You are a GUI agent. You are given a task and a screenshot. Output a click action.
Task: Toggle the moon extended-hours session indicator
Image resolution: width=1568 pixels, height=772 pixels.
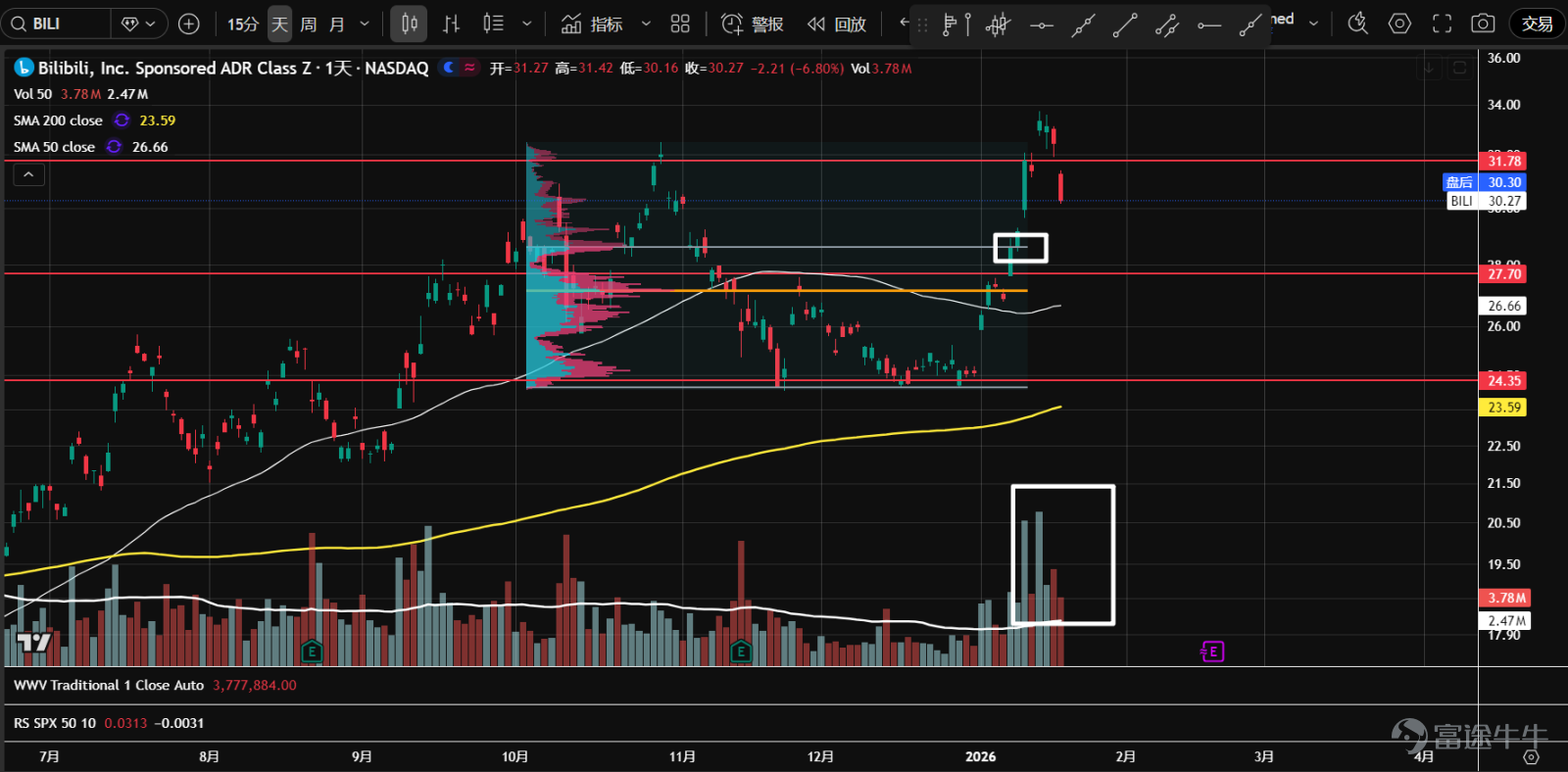pyautogui.click(x=449, y=68)
